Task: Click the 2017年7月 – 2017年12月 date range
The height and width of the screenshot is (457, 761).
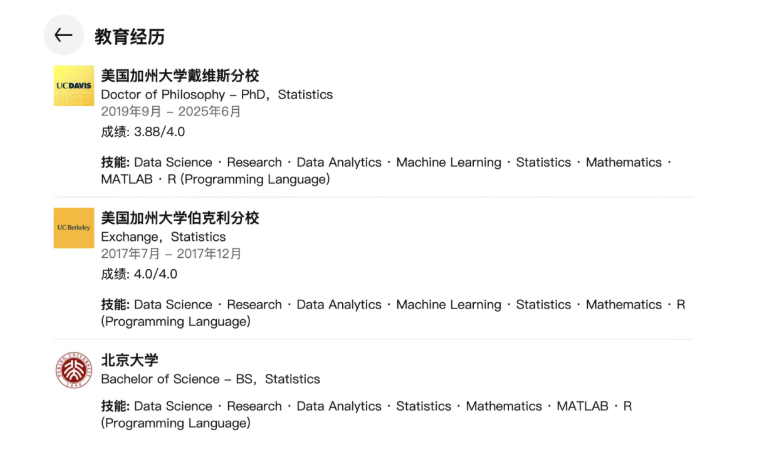Action: [x=171, y=254]
